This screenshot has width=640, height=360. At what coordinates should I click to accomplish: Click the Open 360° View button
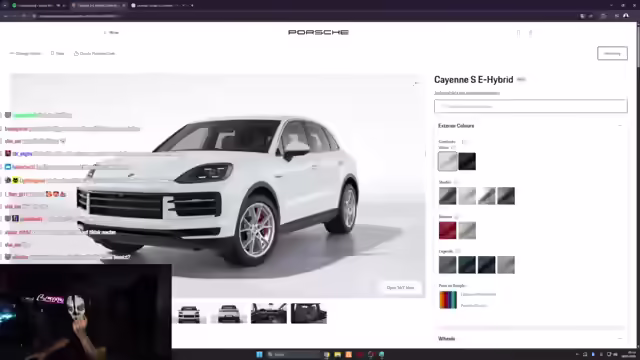400,287
